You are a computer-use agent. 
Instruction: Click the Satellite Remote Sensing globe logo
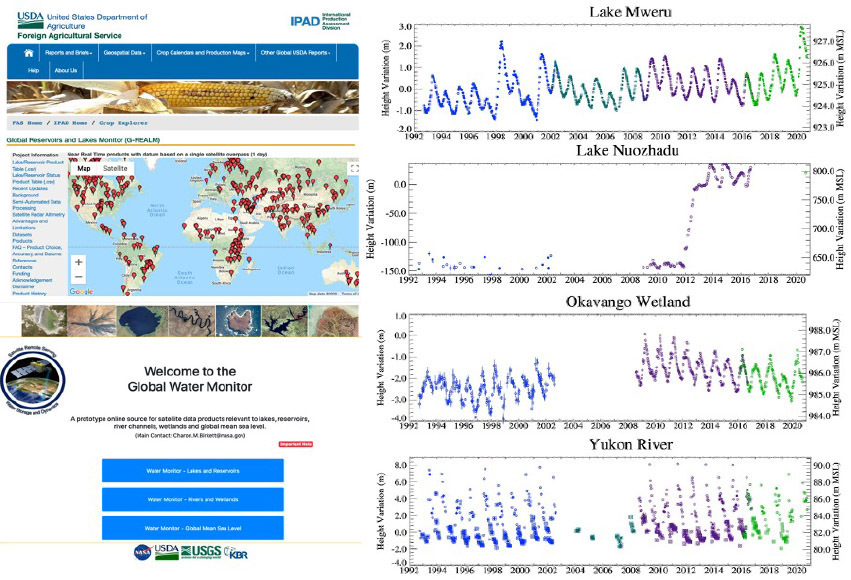pyautogui.click(x=34, y=379)
